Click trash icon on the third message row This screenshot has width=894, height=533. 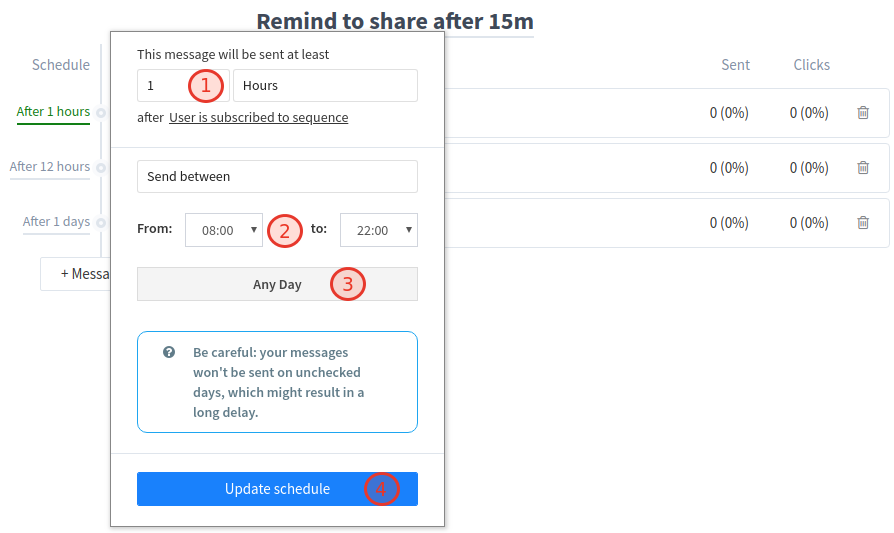point(863,223)
